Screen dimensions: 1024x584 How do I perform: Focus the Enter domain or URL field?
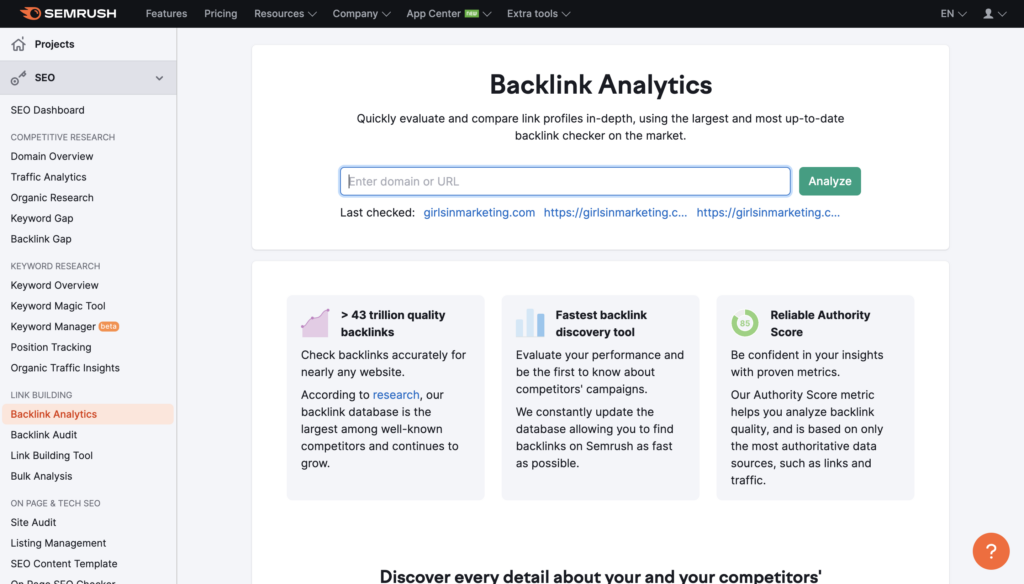565,181
